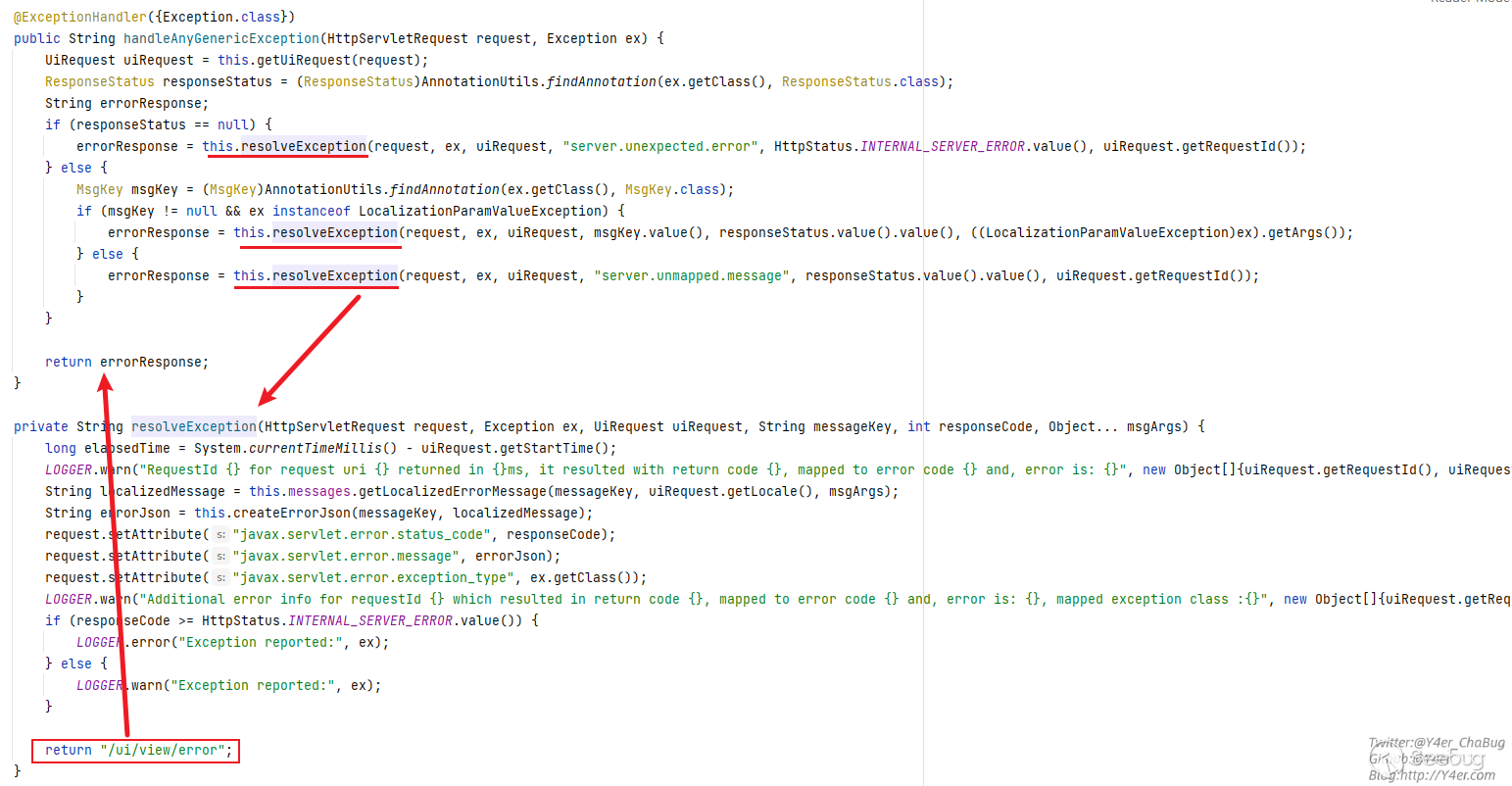1512x786 pixels.
Task: Click the "return errorResponse;" statement
Action: pos(127,362)
